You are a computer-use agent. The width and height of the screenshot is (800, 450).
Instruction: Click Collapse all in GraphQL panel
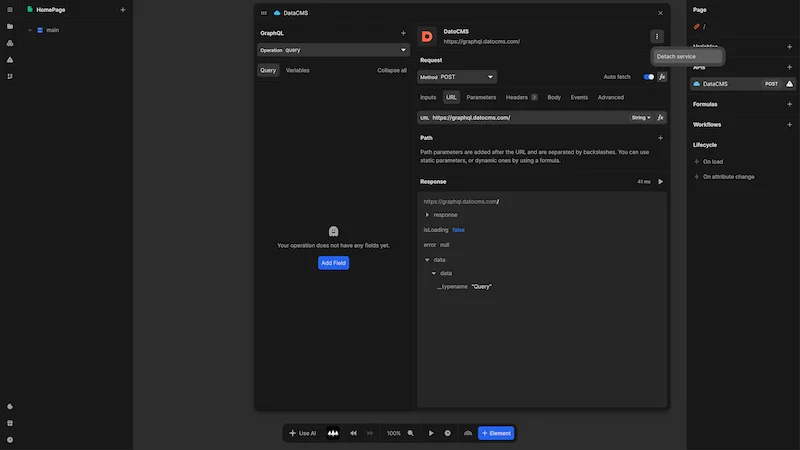pyautogui.click(x=392, y=70)
